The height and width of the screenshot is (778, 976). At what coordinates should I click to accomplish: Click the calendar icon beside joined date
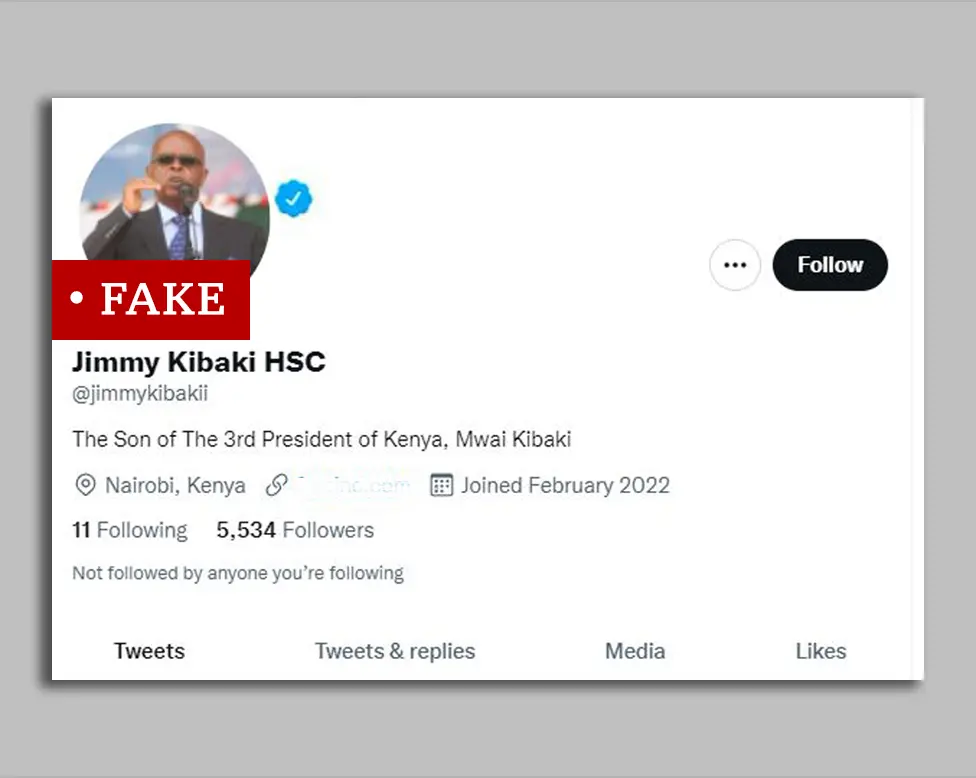(x=440, y=485)
